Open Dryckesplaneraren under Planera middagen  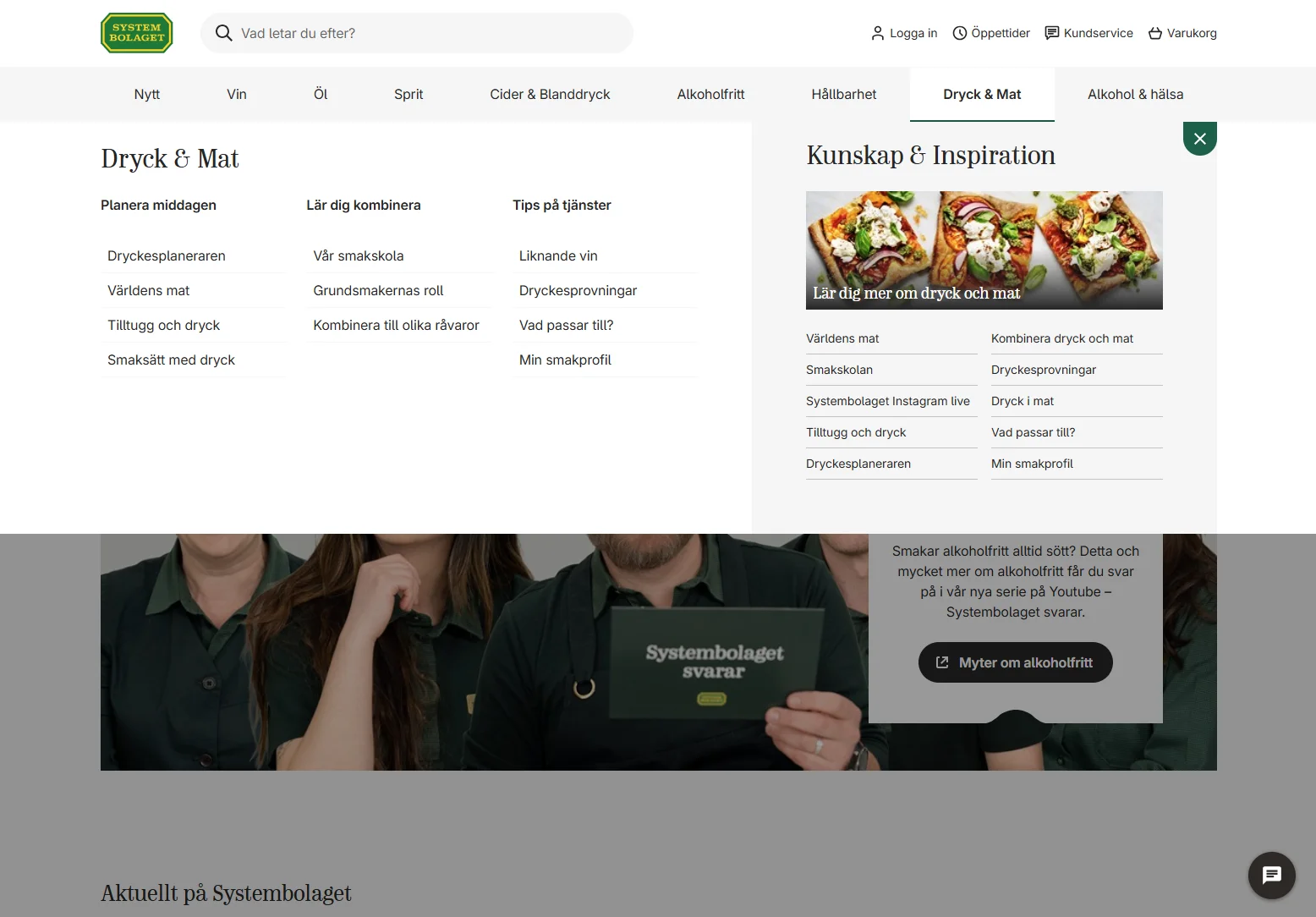click(193, 255)
